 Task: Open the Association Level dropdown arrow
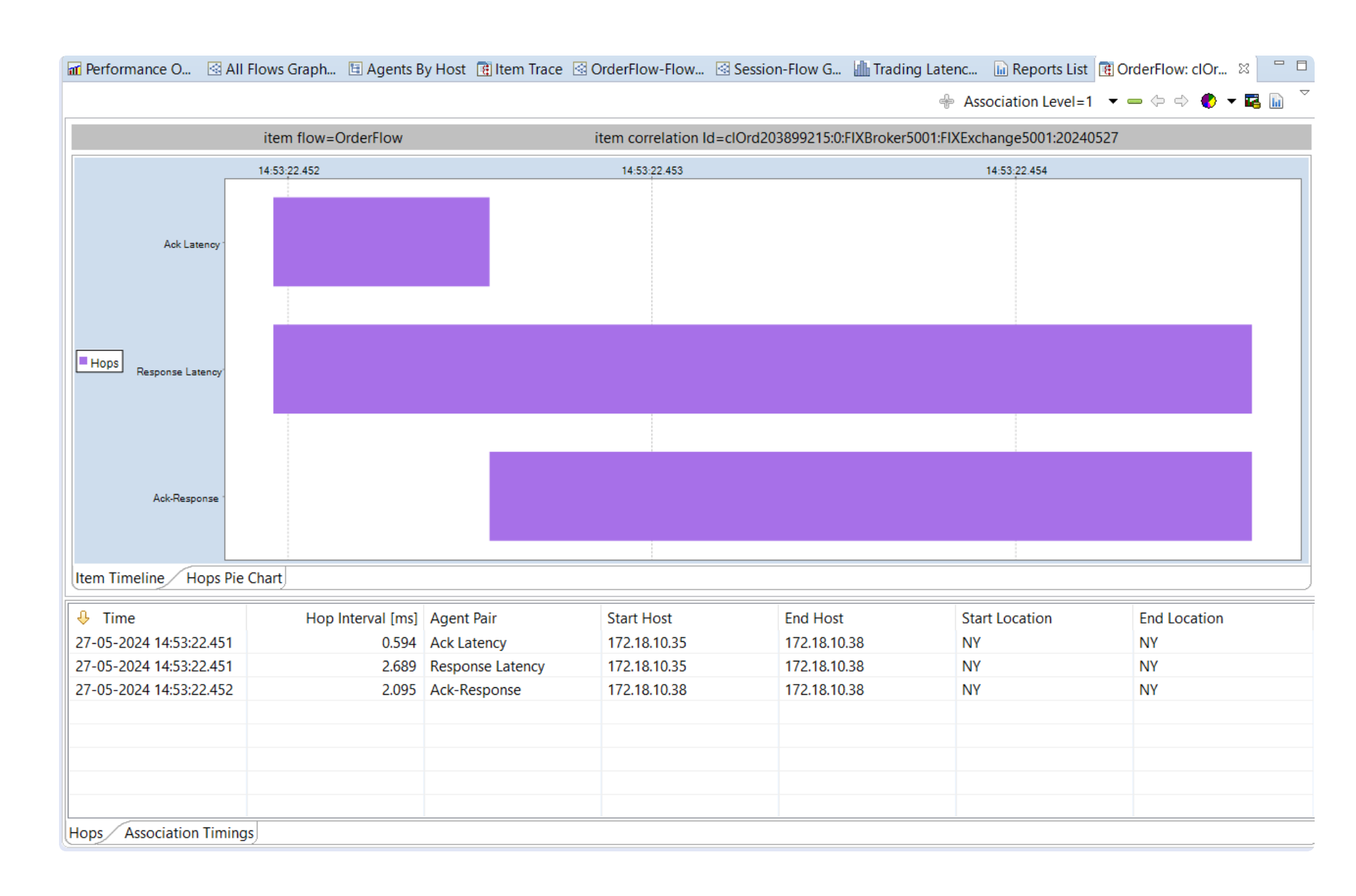pos(1113,102)
